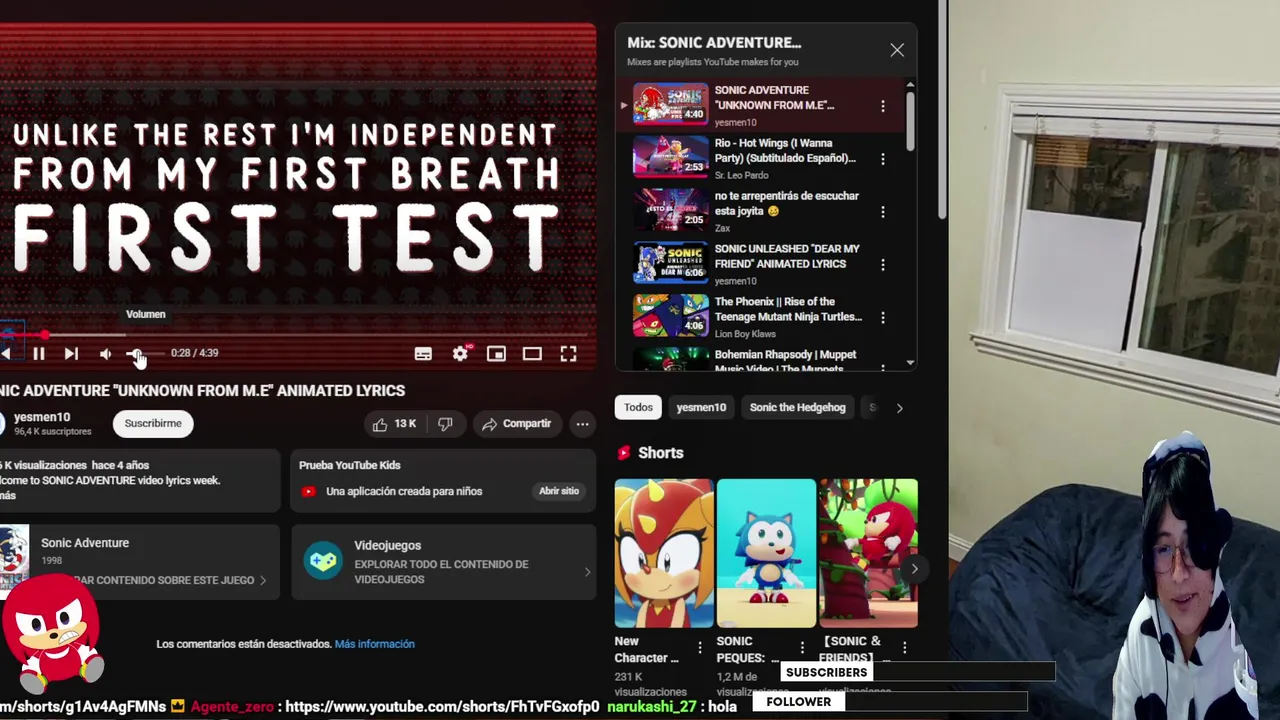Viewport: 1280px width, 720px height.
Task: Toggle subtitles captions icon
Action: point(423,354)
